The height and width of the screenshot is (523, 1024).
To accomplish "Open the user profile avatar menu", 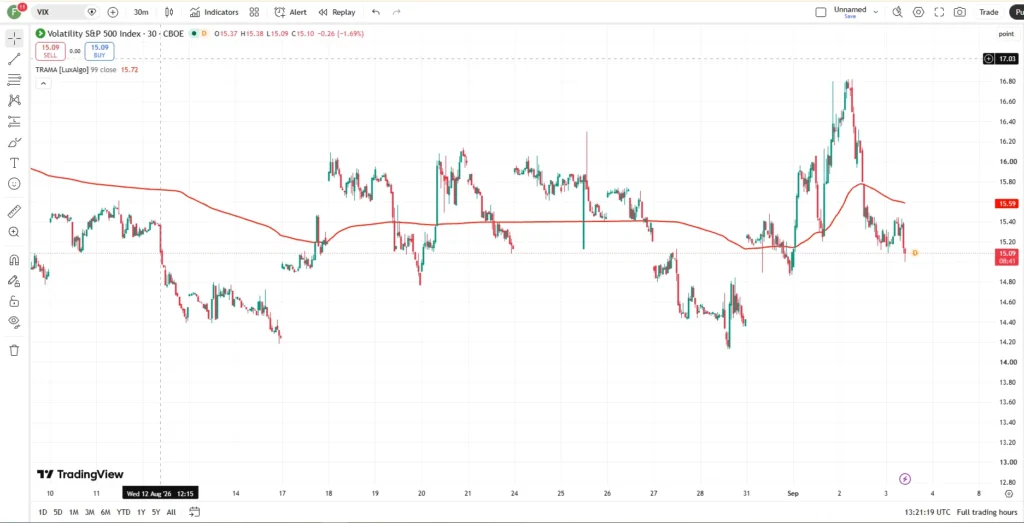I will 15,12.
